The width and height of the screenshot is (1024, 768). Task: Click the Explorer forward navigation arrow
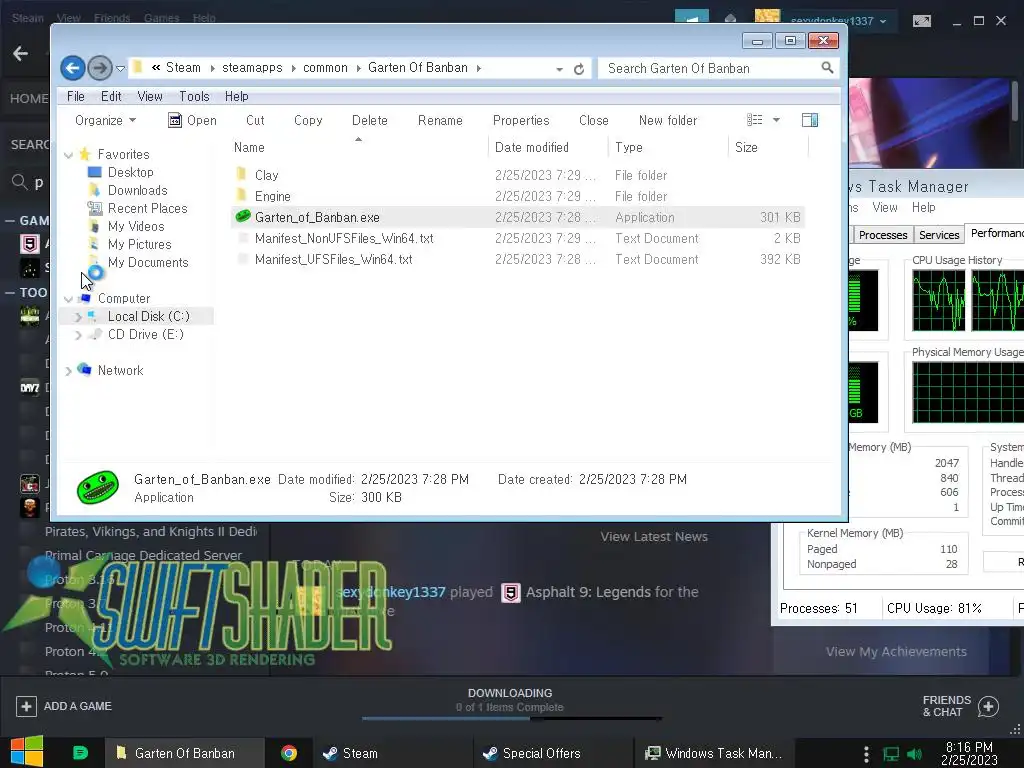[x=99, y=67]
